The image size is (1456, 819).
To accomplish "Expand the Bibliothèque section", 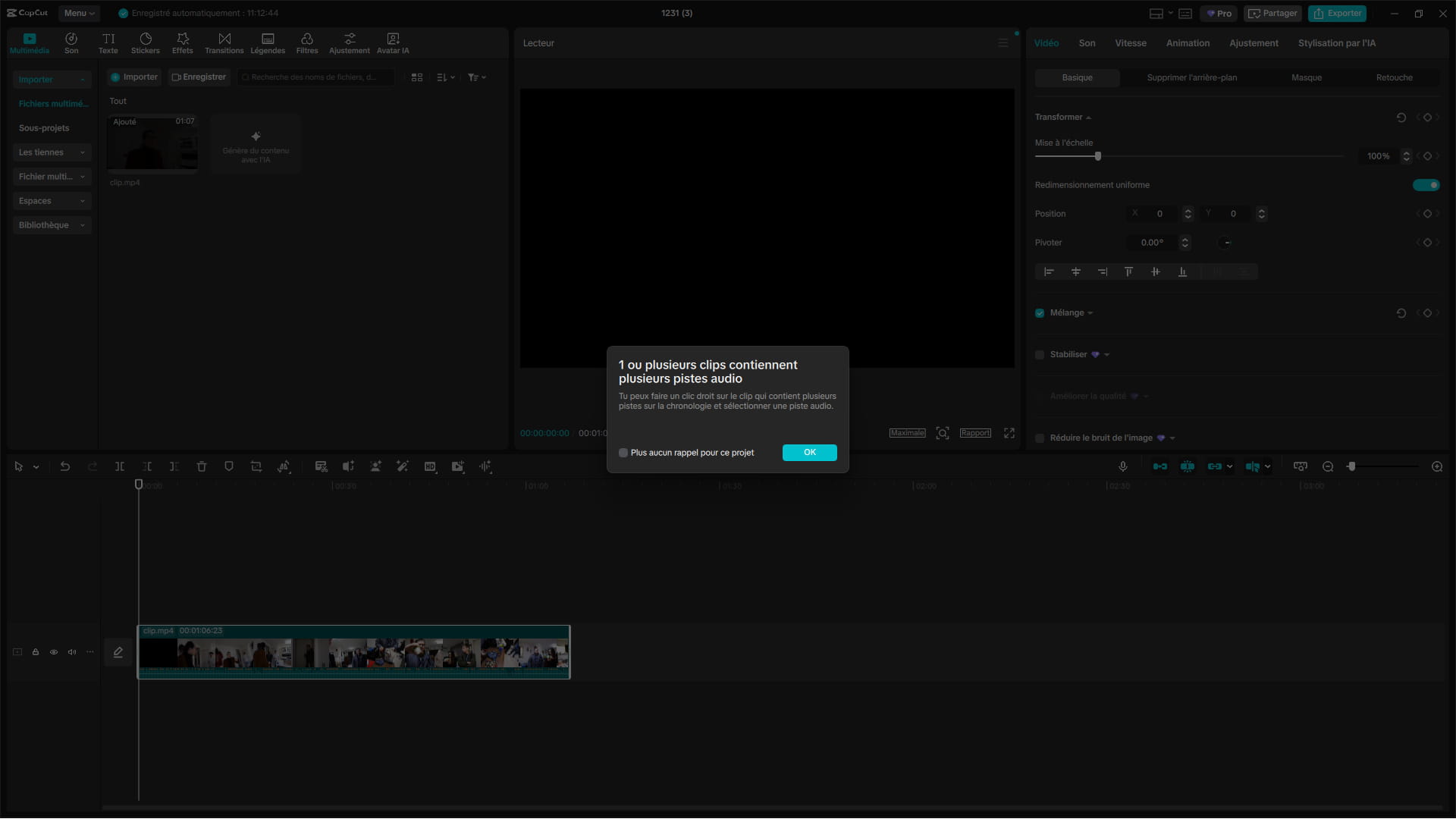I will point(52,225).
